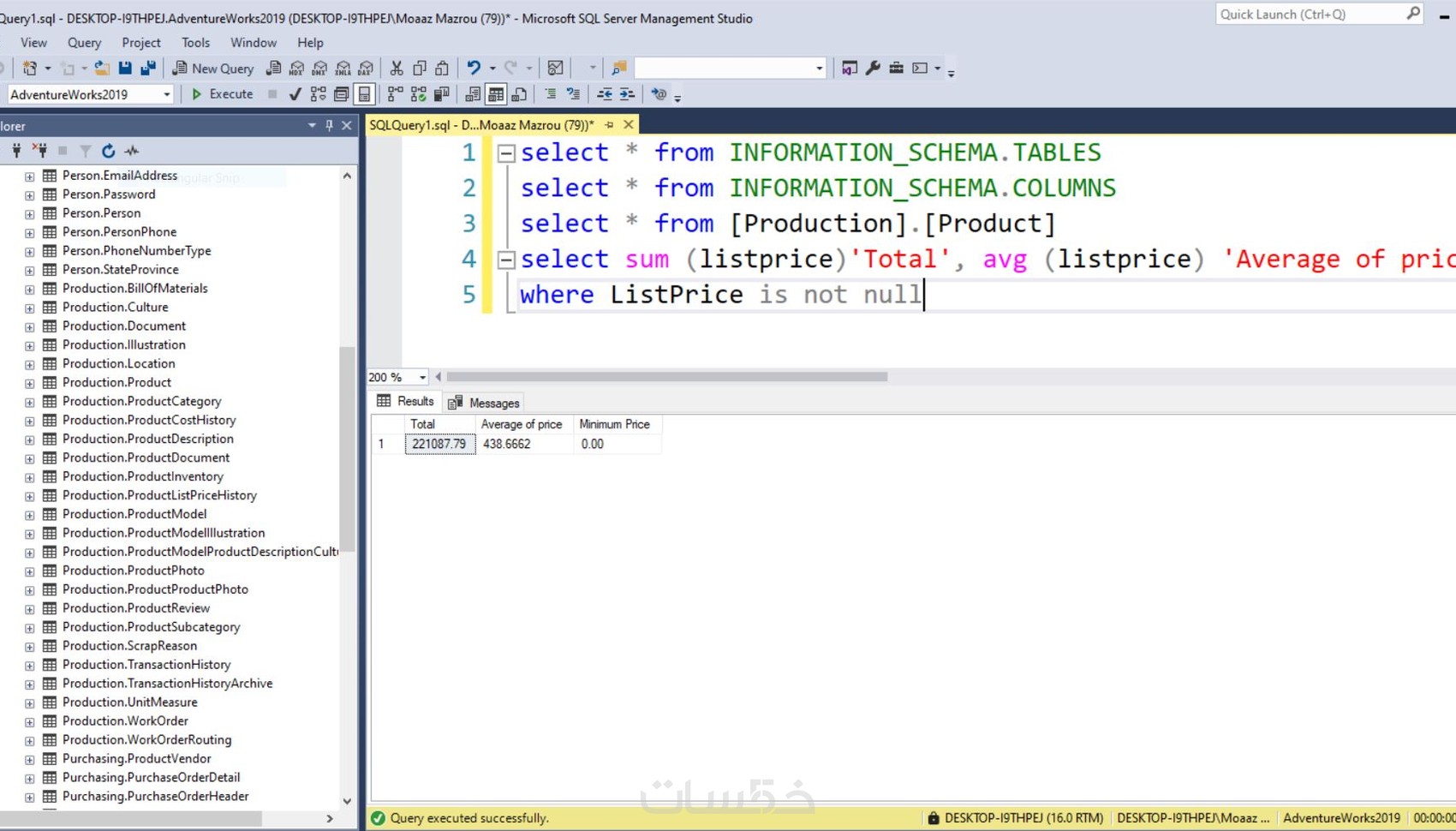The height and width of the screenshot is (831, 1456).
Task: Click the DMX query icon
Action: tap(319, 68)
